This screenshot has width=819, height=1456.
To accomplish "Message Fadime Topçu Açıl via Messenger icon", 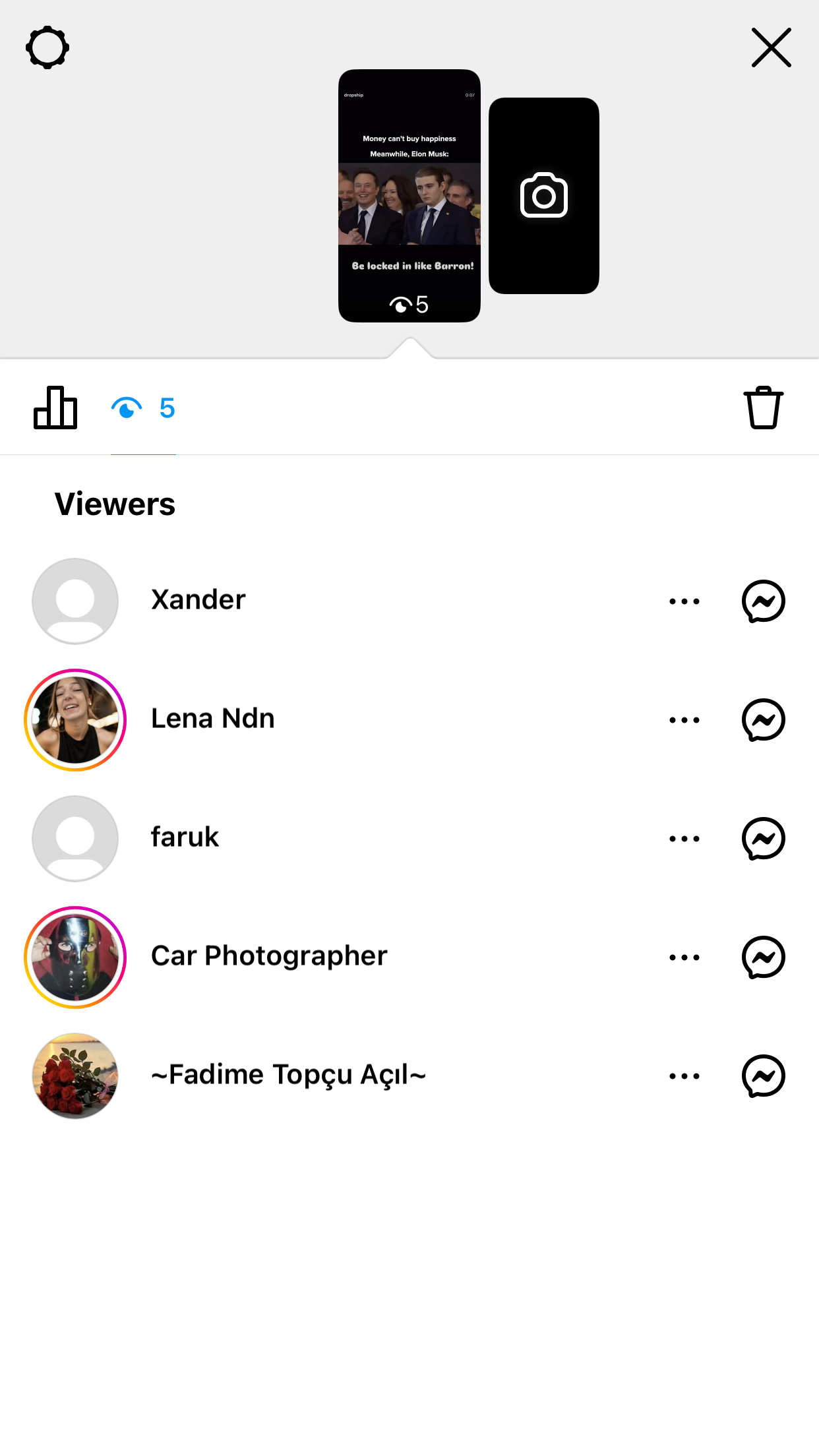I will [764, 1076].
